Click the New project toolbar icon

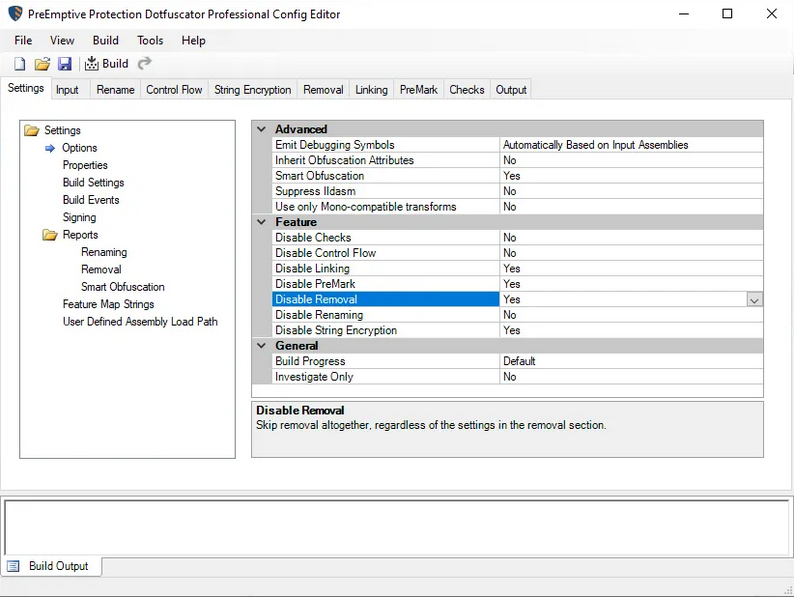pyautogui.click(x=19, y=64)
